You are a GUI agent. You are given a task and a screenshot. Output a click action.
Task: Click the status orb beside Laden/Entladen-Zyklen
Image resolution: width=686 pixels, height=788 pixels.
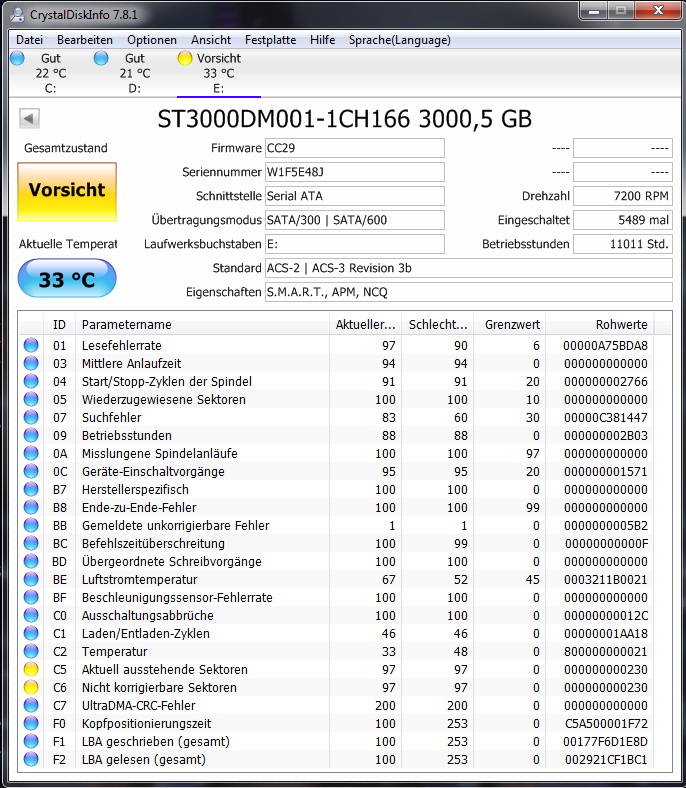coord(31,634)
